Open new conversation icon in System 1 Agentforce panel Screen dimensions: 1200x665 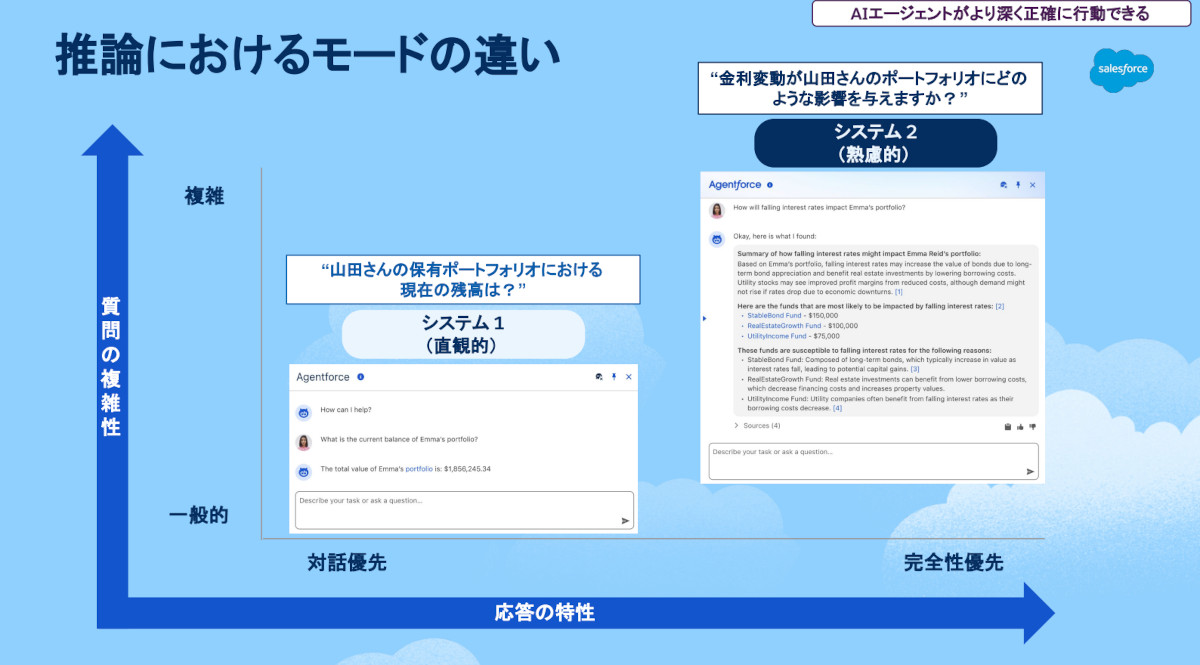[598, 377]
